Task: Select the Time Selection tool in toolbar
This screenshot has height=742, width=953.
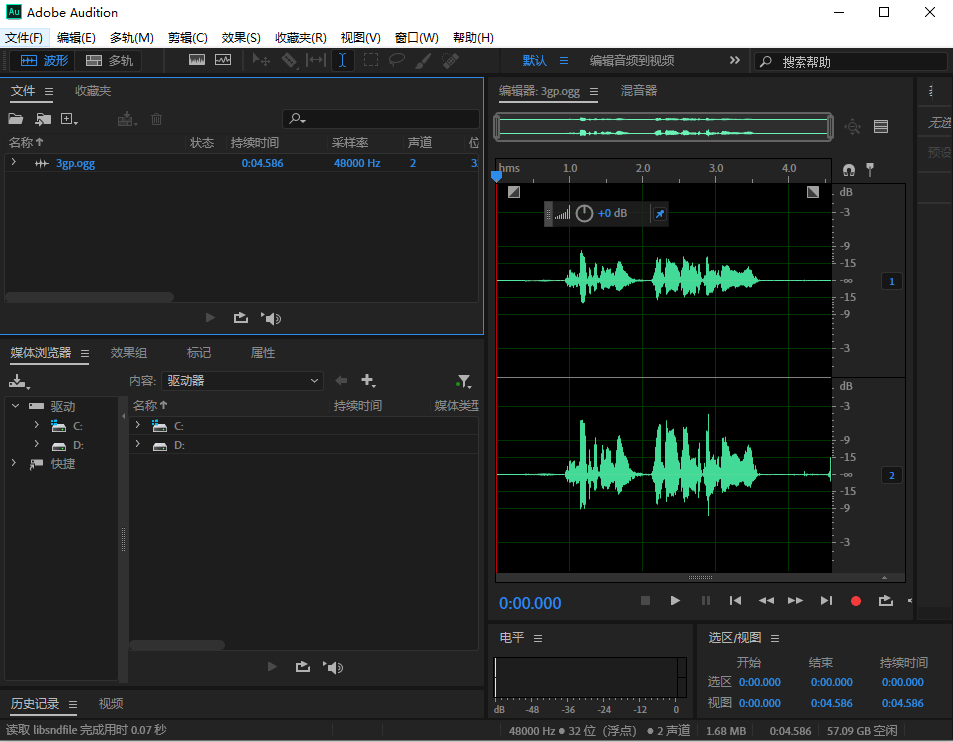Action: (343, 60)
